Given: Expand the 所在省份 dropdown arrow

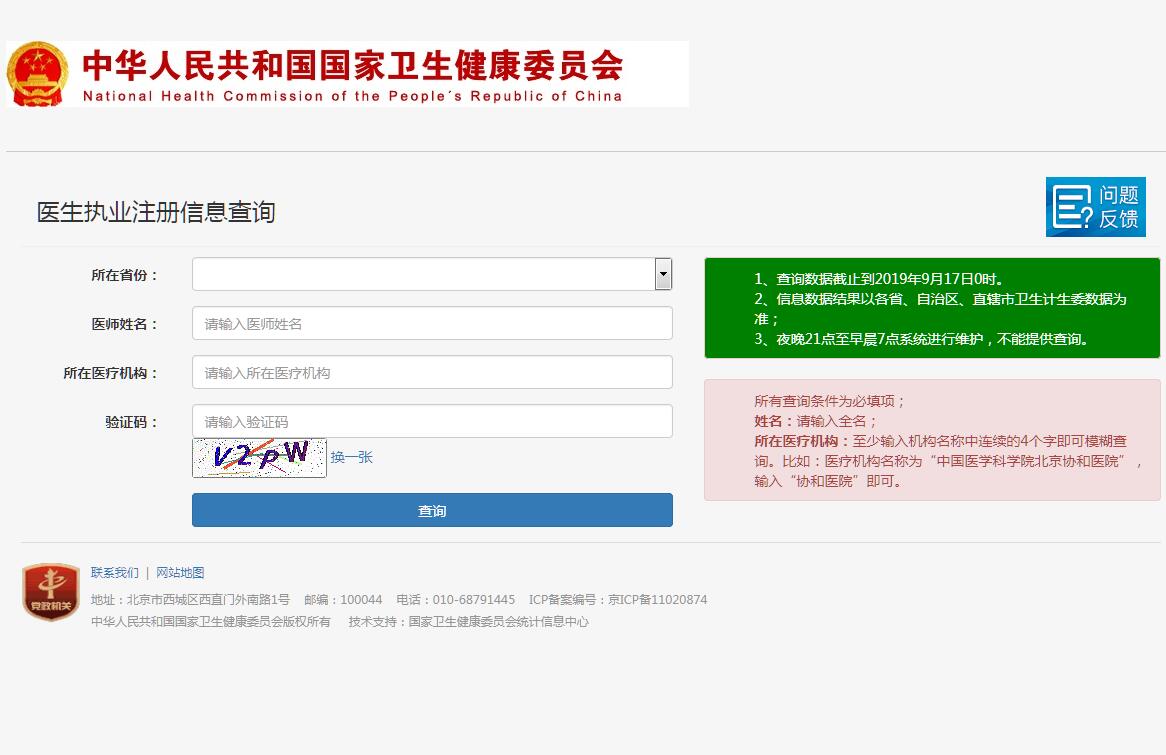Looking at the screenshot, I should 663,274.
